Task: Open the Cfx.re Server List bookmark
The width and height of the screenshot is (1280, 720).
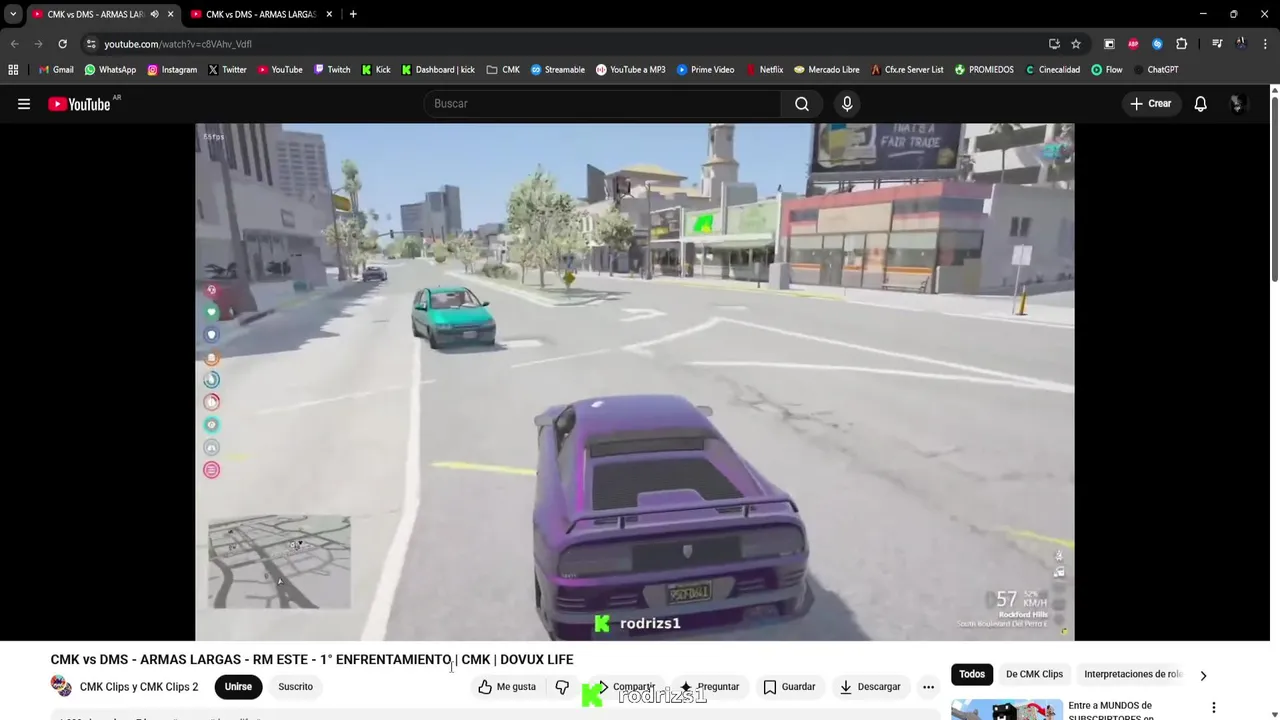Action: pyautogui.click(x=906, y=70)
